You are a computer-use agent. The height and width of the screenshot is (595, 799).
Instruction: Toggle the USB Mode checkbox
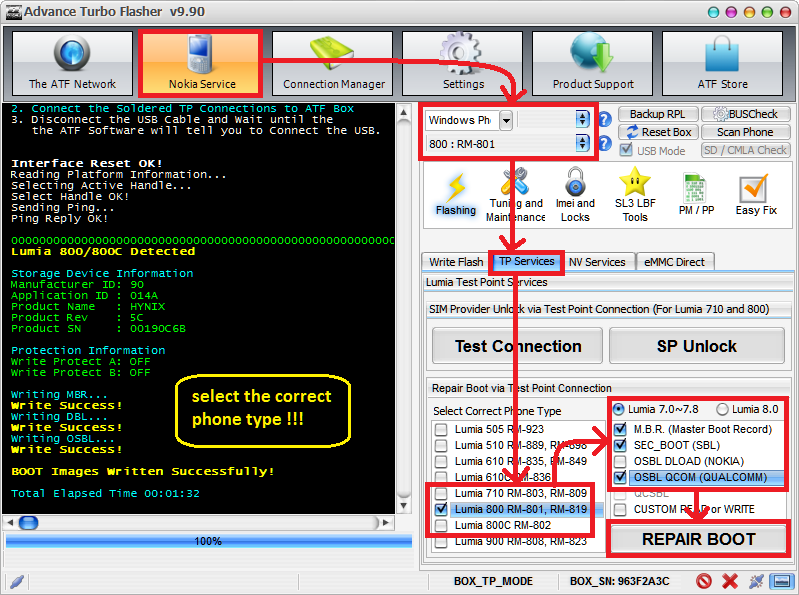(626, 150)
